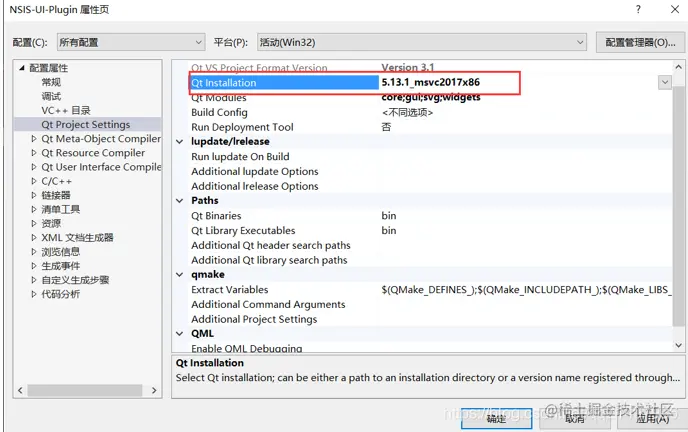Click the 应用(A) button
This screenshot has height=432, width=688.
pyautogui.click(x=652, y=418)
